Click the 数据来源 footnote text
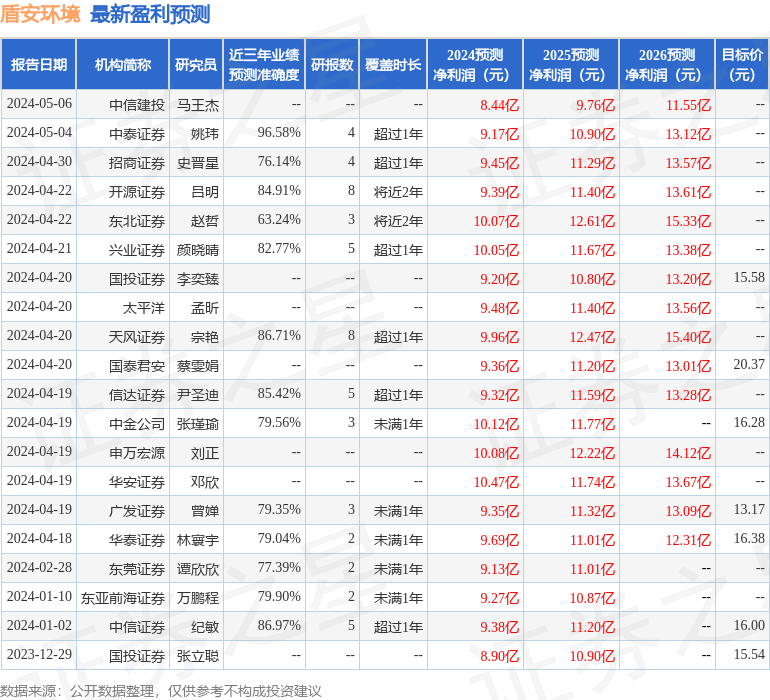The height and width of the screenshot is (700, 770). [161, 691]
